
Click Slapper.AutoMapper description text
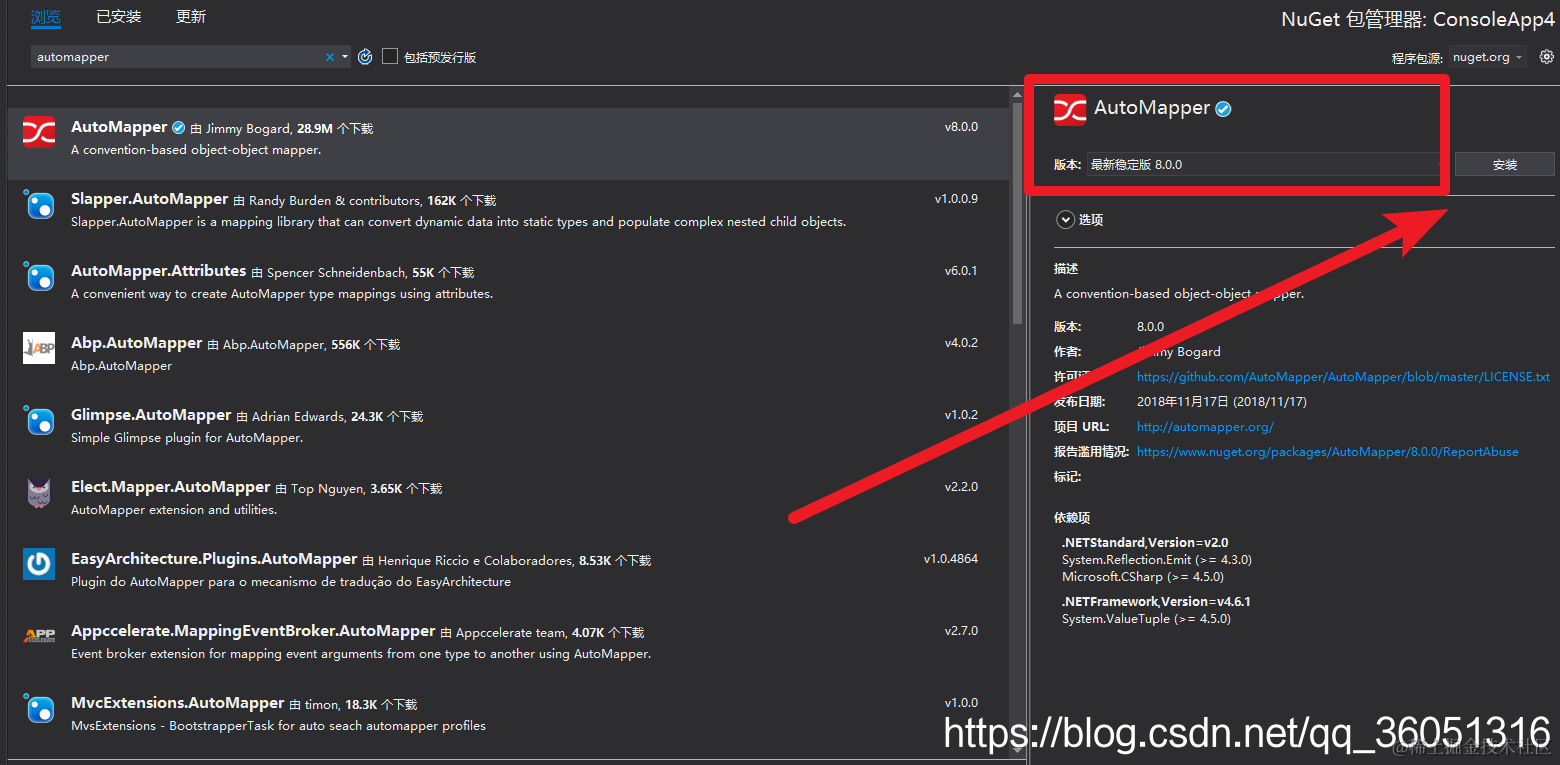click(x=458, y=222)
